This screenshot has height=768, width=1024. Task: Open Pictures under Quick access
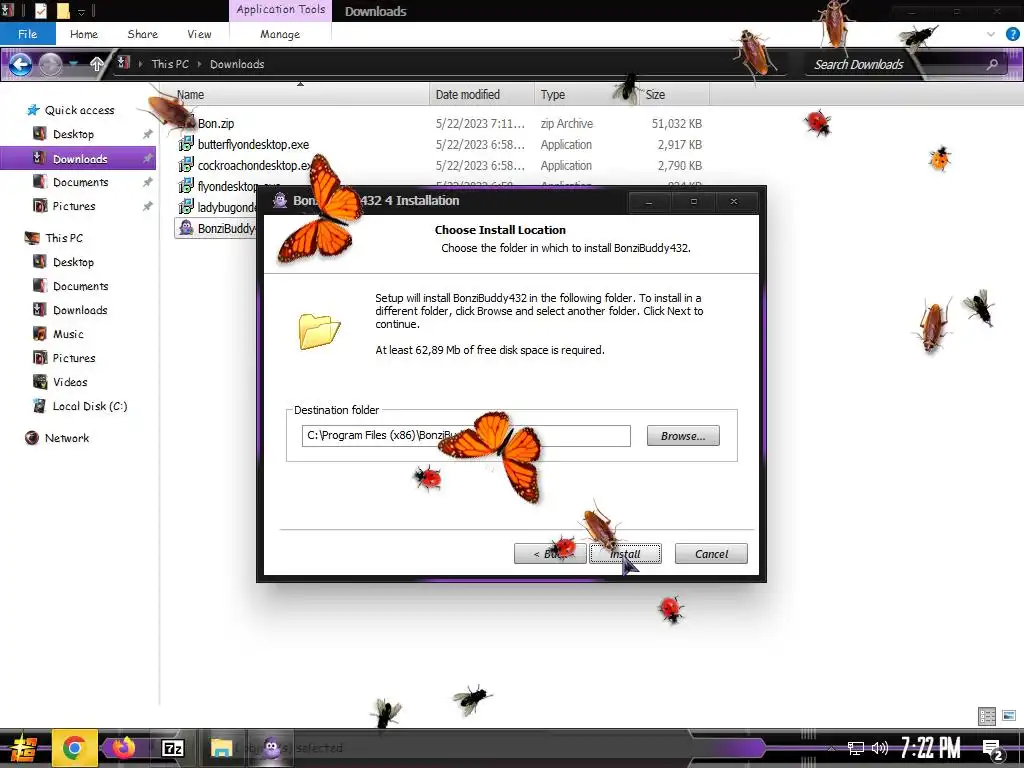74,206
